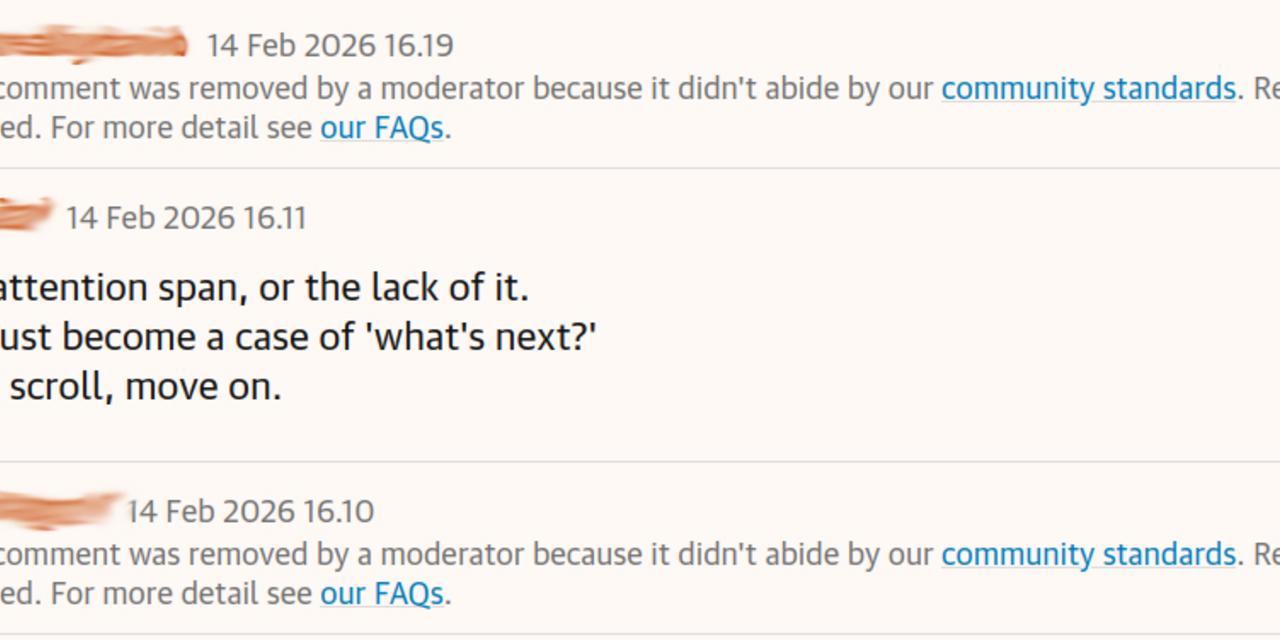Image resolution: width=1280 pixels, height=640 pixels.
Task: Click community standards link in 16.10 comment
Action: click(1088, 555)
